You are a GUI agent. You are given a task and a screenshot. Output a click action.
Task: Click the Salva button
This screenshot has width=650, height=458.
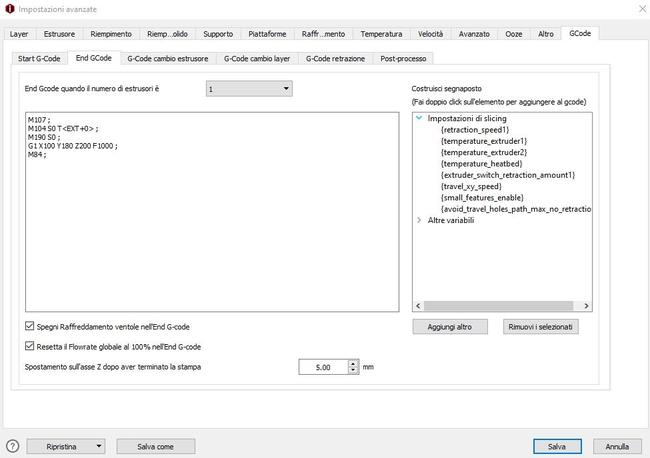[x=557, y=446]
